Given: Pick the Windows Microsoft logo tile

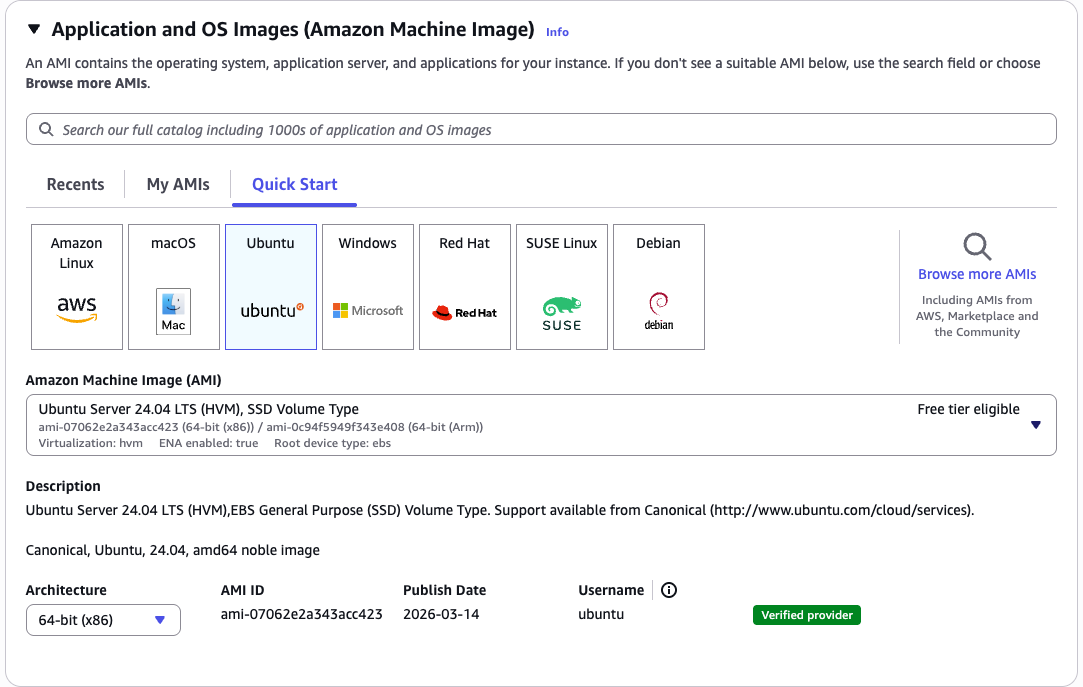Looking at the screenshot, I should click(x=368, y=287).
